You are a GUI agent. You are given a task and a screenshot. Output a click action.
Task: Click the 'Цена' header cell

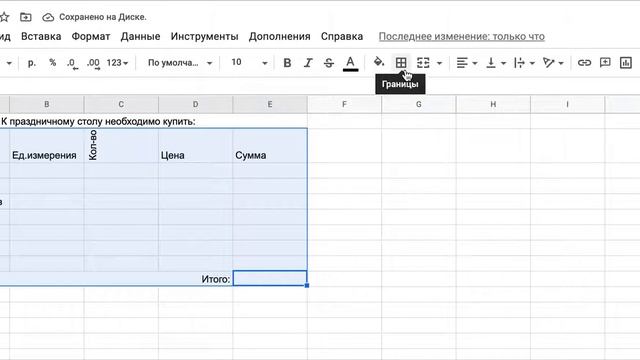[x=196, y=146]
